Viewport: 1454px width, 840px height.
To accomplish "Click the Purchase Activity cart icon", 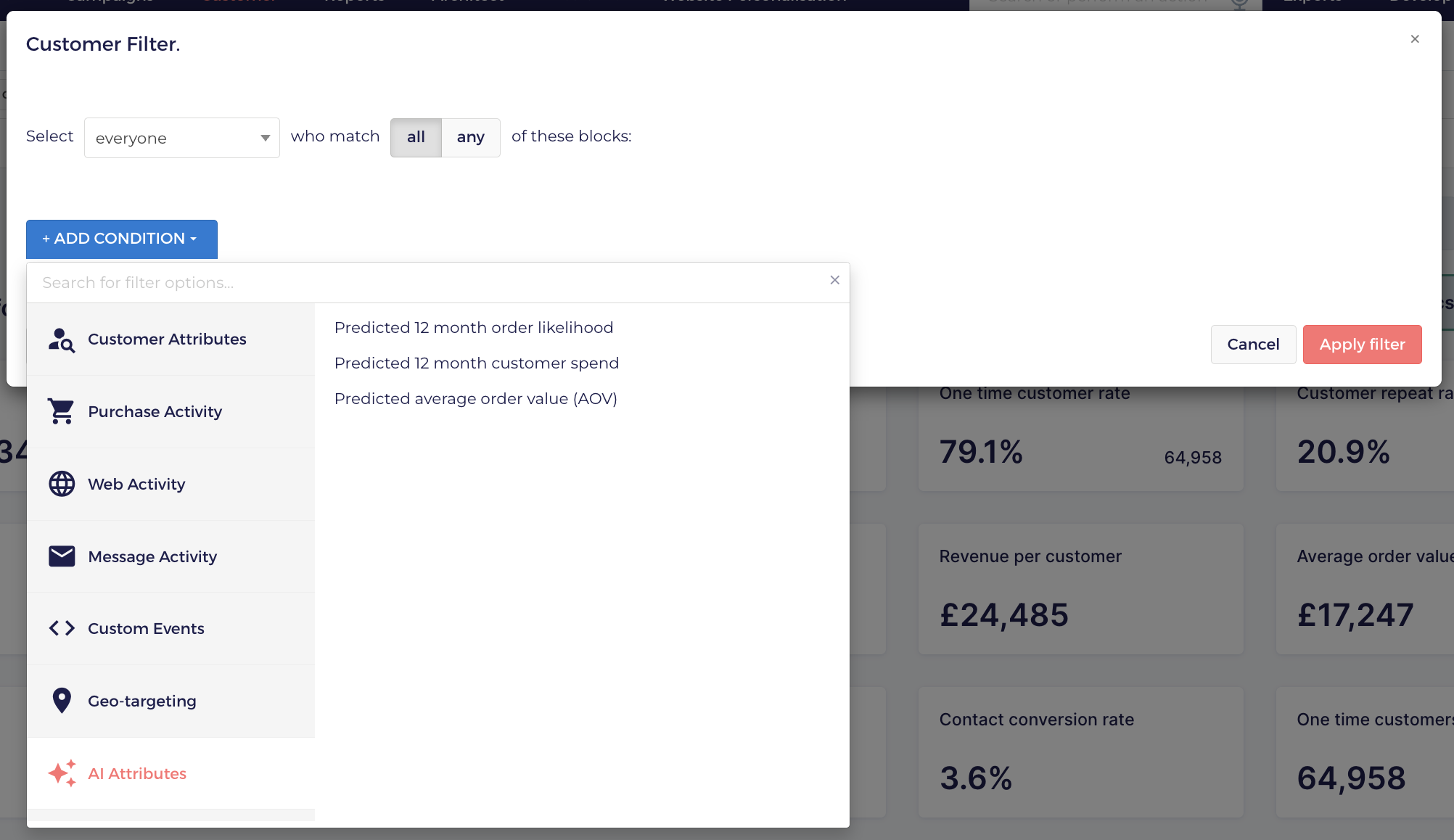I will (x=62, y=411).
